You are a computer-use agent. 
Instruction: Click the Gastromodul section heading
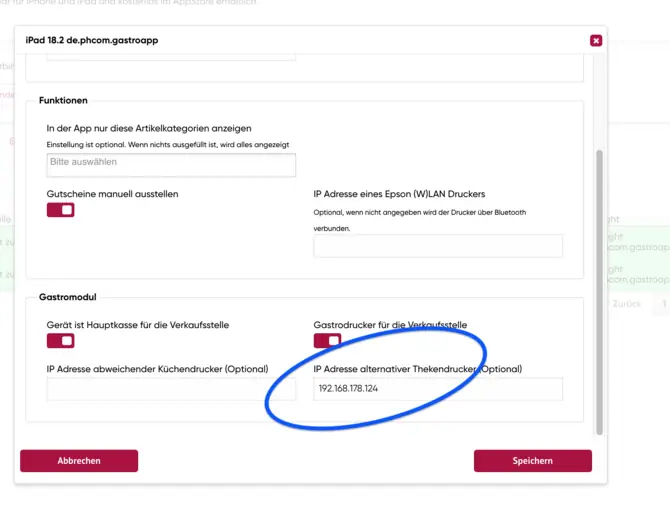point(67,297)
